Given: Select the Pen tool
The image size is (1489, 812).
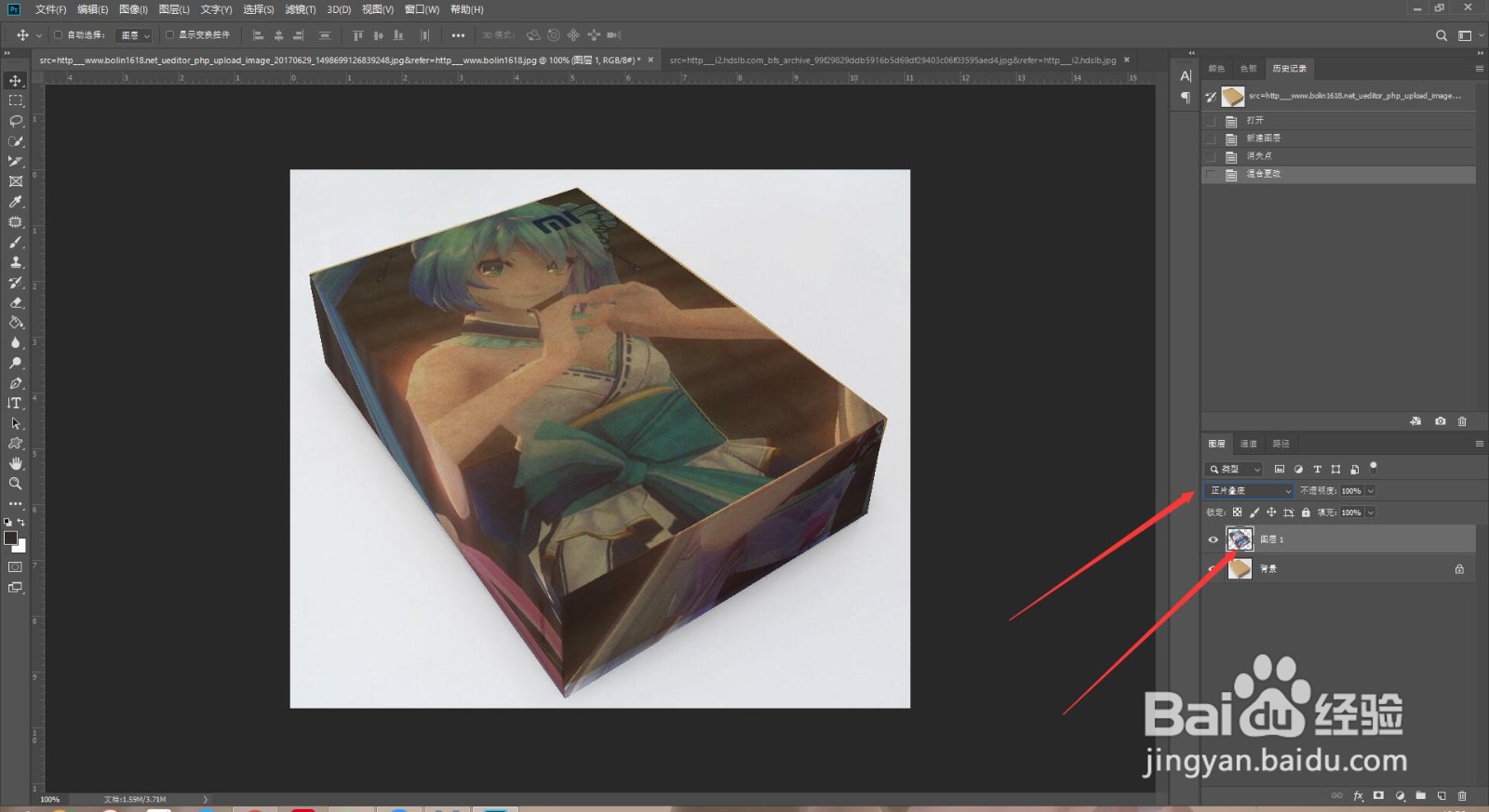Looking at the screenshot, I should point(16,383).
